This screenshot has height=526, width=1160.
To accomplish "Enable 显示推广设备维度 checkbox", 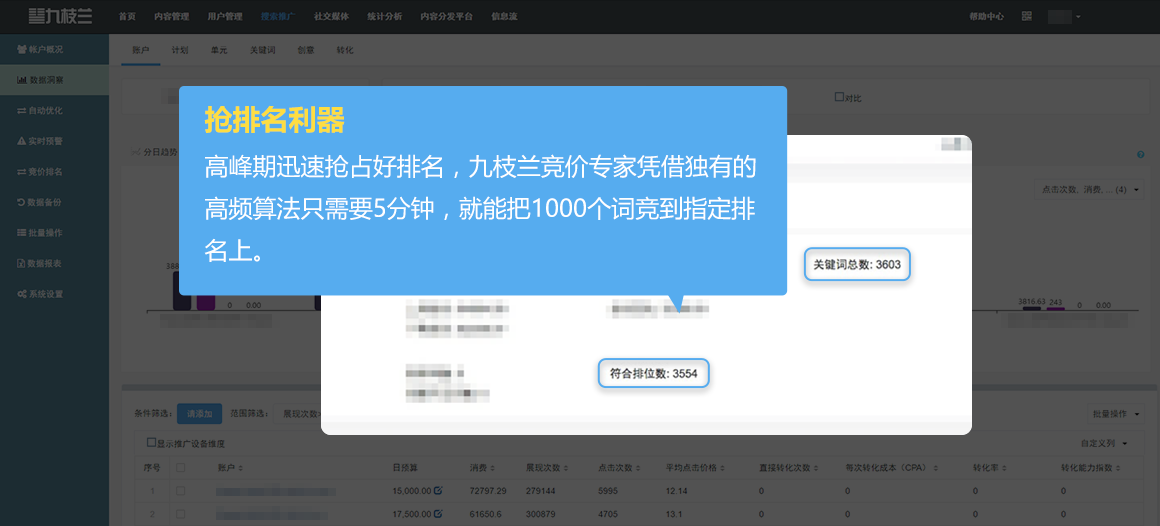I will 151,442.
